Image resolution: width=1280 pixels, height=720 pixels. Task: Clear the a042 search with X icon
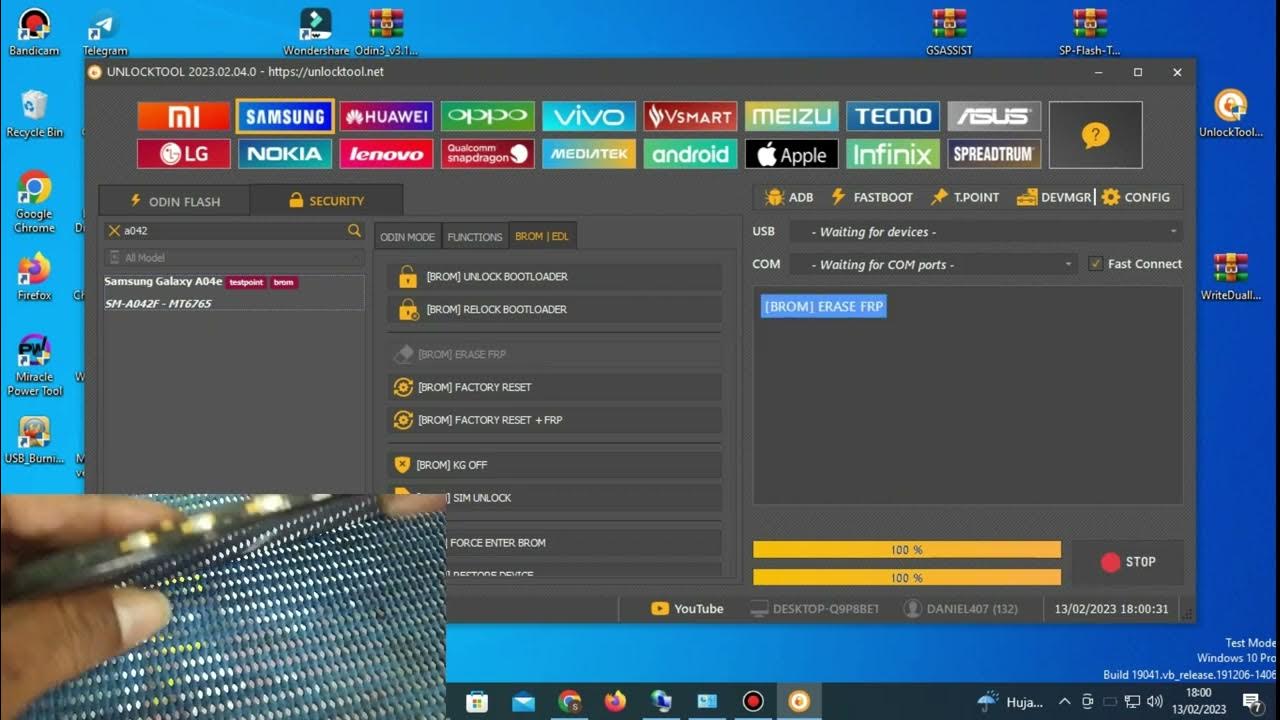coord(114,230)
